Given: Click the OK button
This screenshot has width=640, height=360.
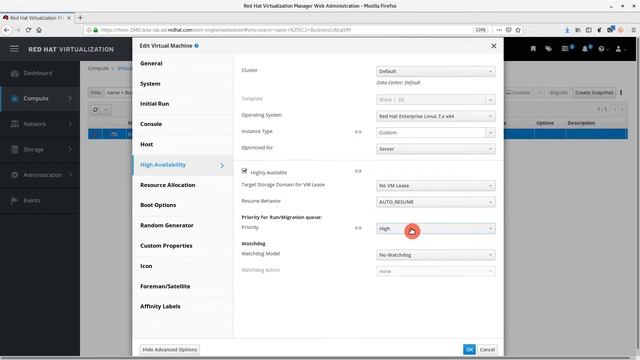Looking at the screenshot, I should tap(469, 349).
